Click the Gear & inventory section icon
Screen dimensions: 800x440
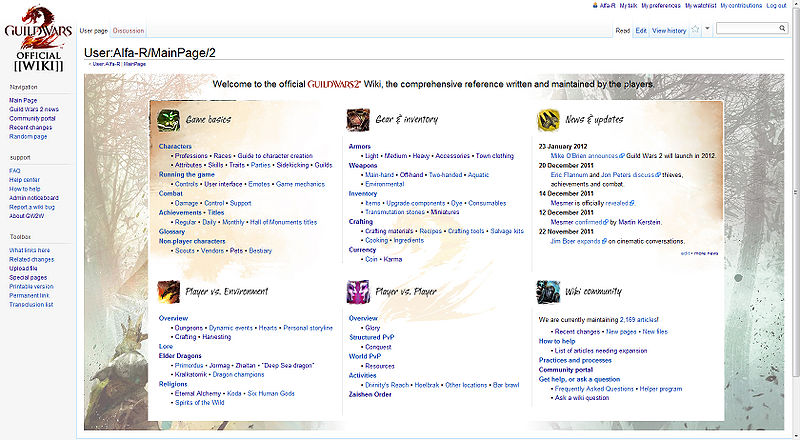click(x=358, y=120)
